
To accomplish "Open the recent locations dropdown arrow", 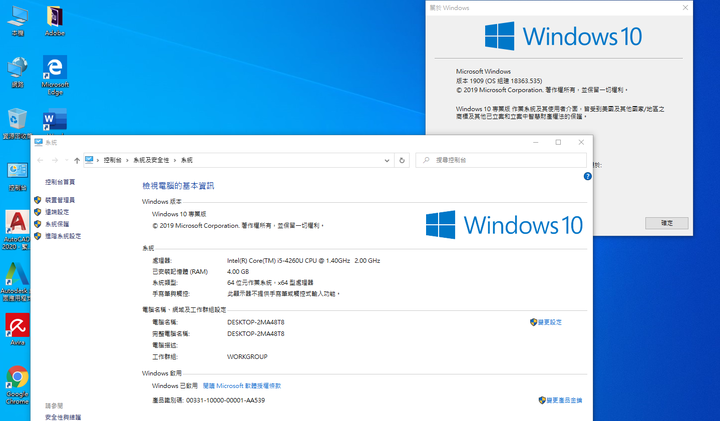I will 67,160.
